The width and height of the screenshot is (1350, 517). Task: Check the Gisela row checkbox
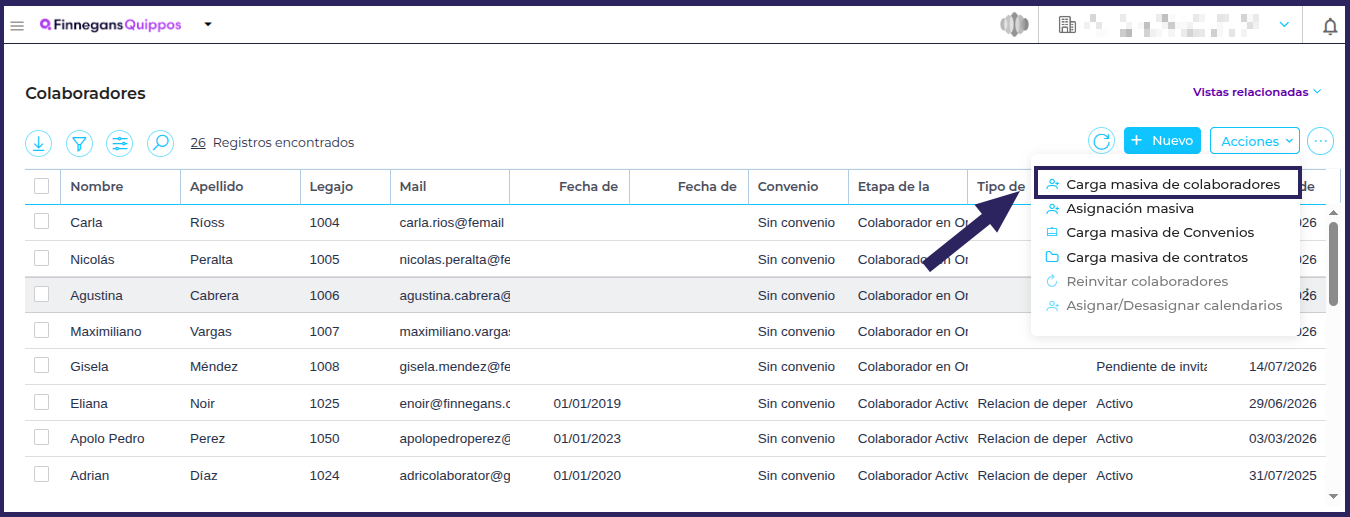(42, 366)
